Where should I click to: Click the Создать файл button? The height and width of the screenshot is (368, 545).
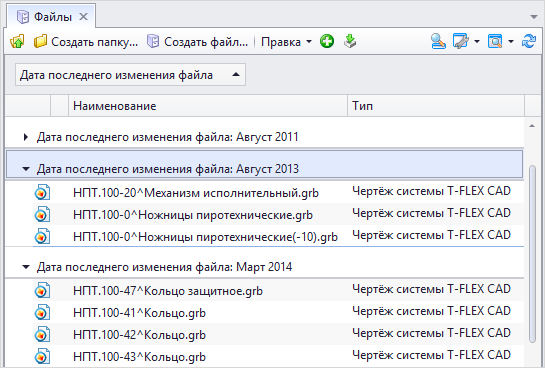point(197,42)
